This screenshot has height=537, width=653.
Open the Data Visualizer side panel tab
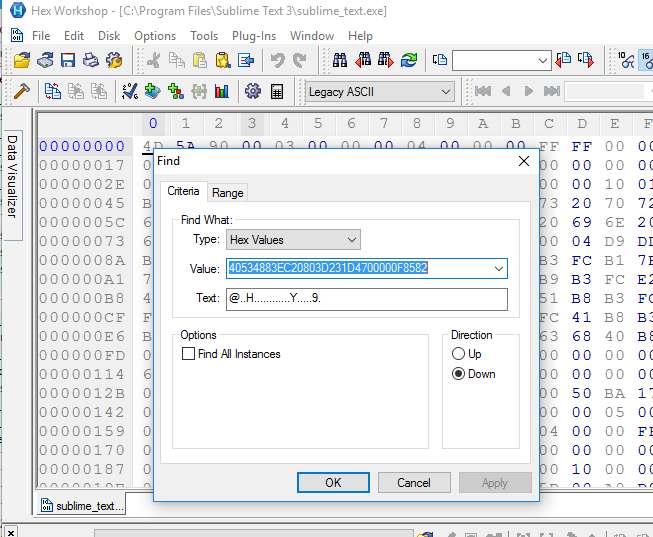click(12, 185)
